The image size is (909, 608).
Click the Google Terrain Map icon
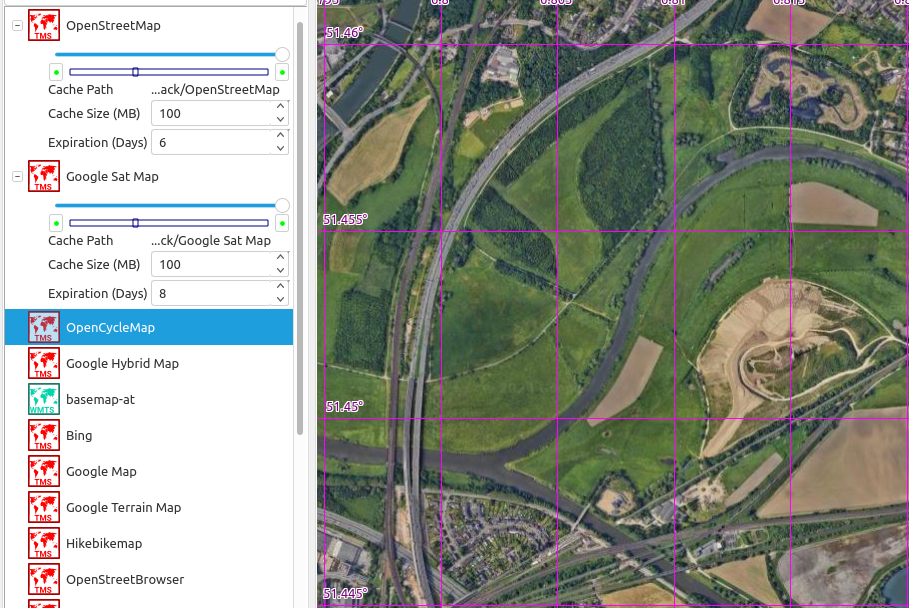coord(43,507)
